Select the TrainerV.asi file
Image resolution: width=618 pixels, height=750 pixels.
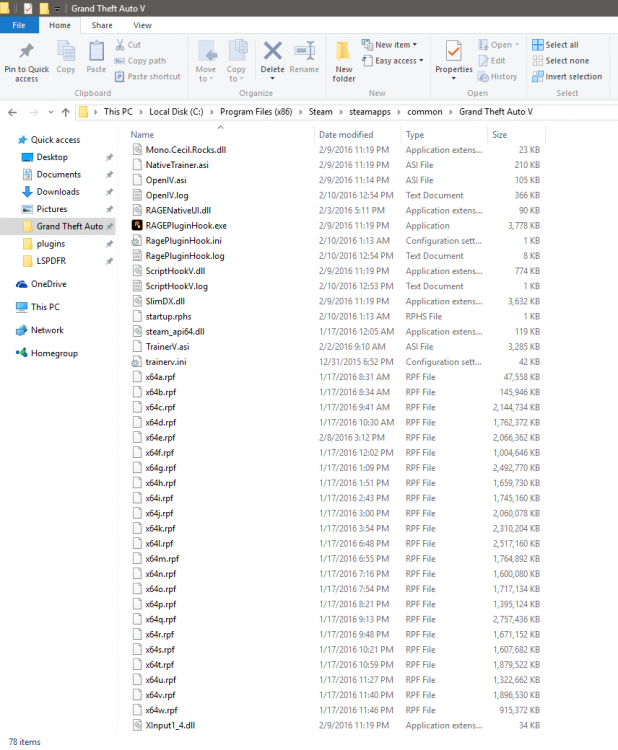pos(167,346)
